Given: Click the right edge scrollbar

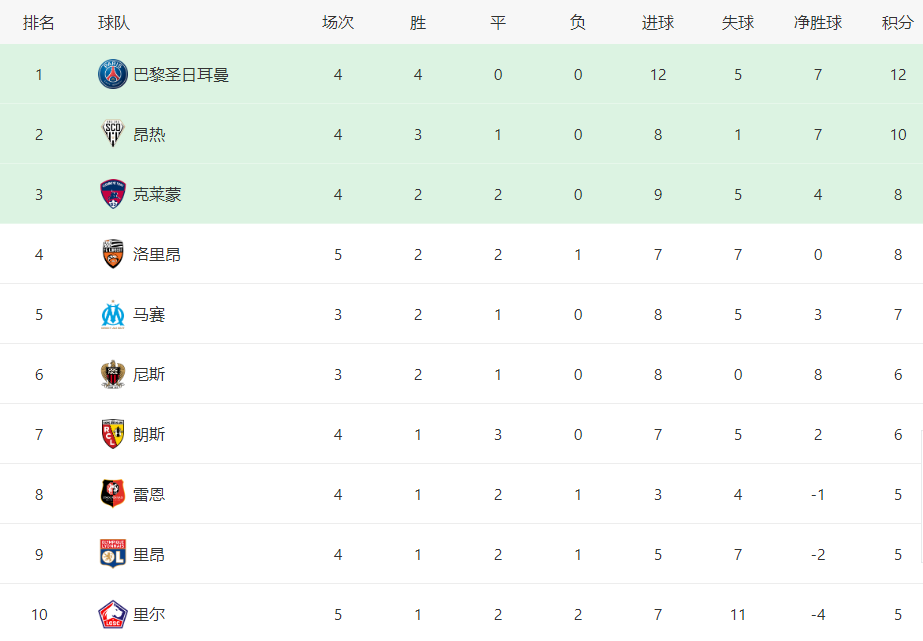Looking at the screenshot, I should (x=921, y=496).
